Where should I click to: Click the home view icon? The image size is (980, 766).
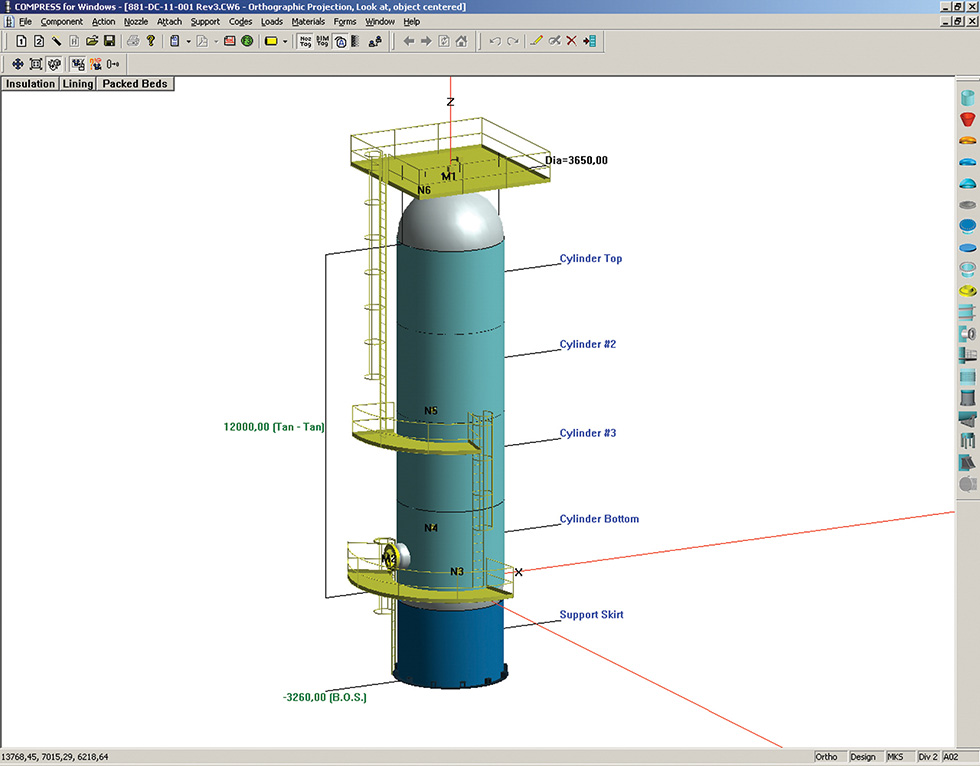point(461,41)
